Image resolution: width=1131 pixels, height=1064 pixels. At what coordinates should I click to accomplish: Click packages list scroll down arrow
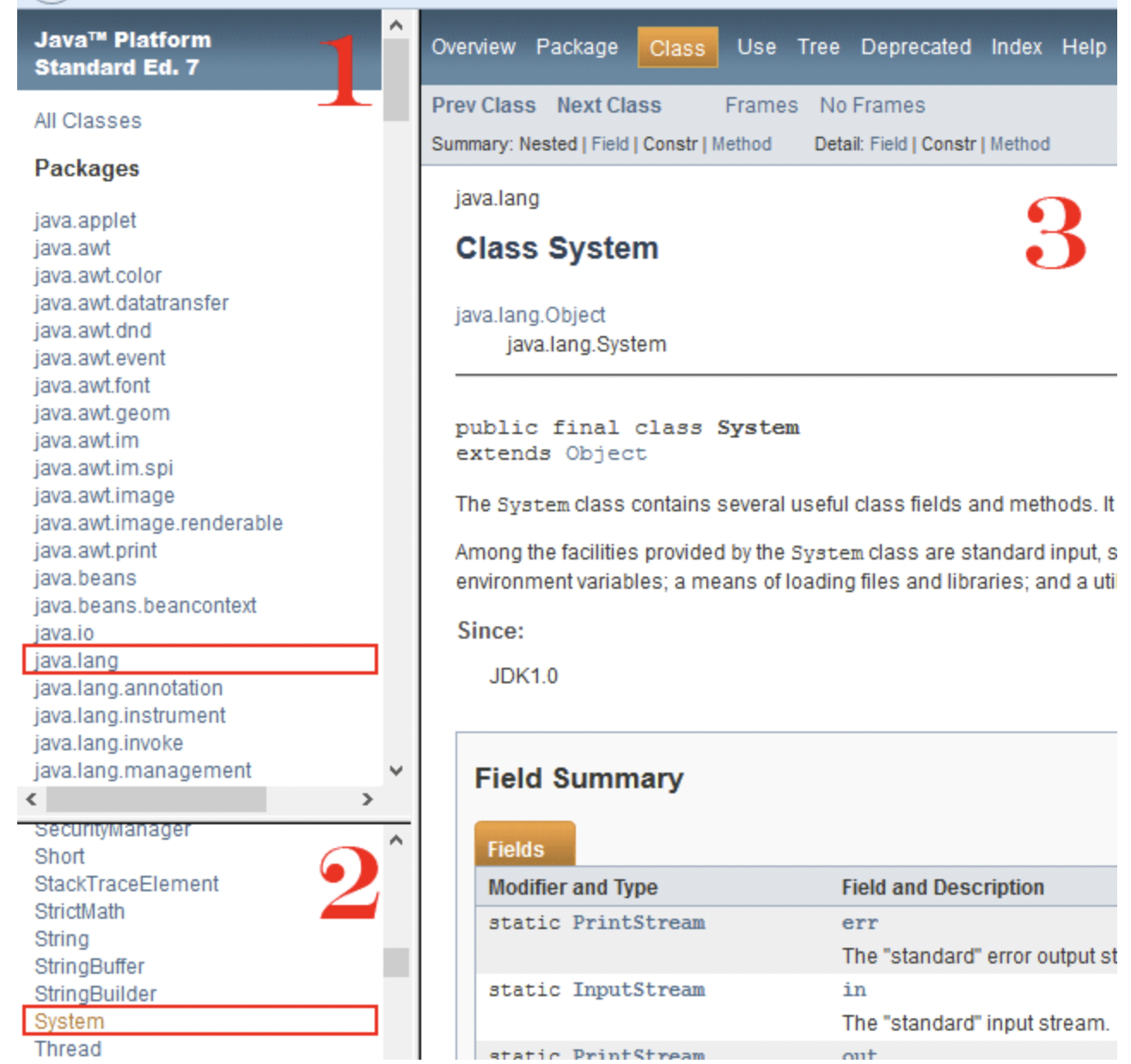[x=396, y=771]
